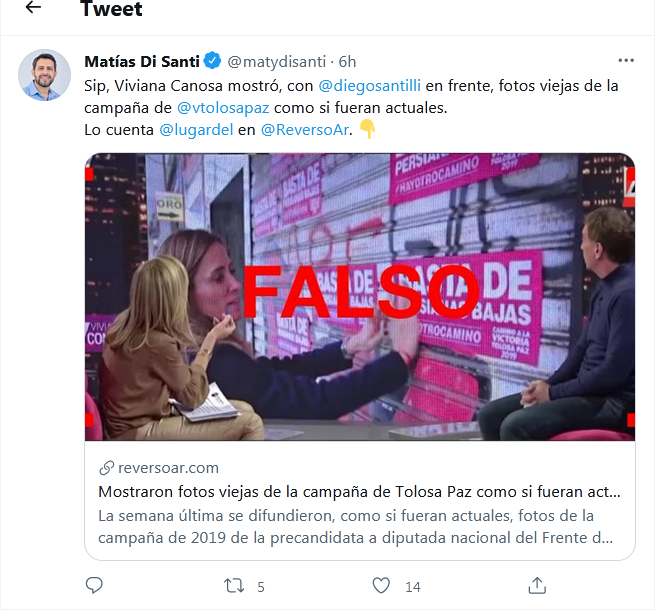Open the Mostraron fotos viejas article headline
This screenshot has height=610, width=656.
[x=359, y=492]
